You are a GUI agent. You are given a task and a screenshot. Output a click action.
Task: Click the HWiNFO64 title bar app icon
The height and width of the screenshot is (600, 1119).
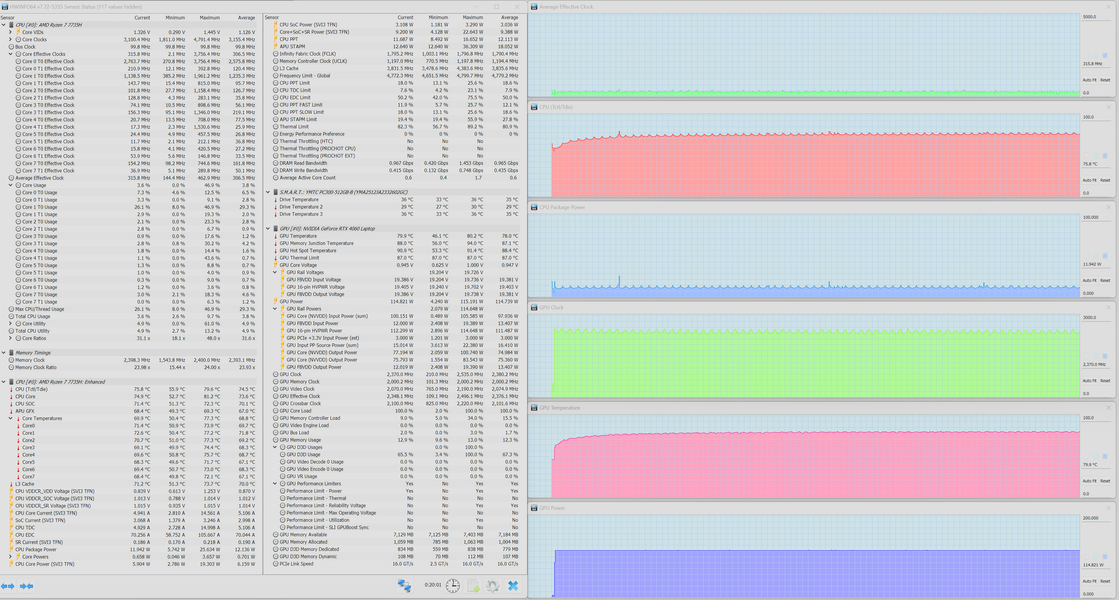[x=4, y=6]
